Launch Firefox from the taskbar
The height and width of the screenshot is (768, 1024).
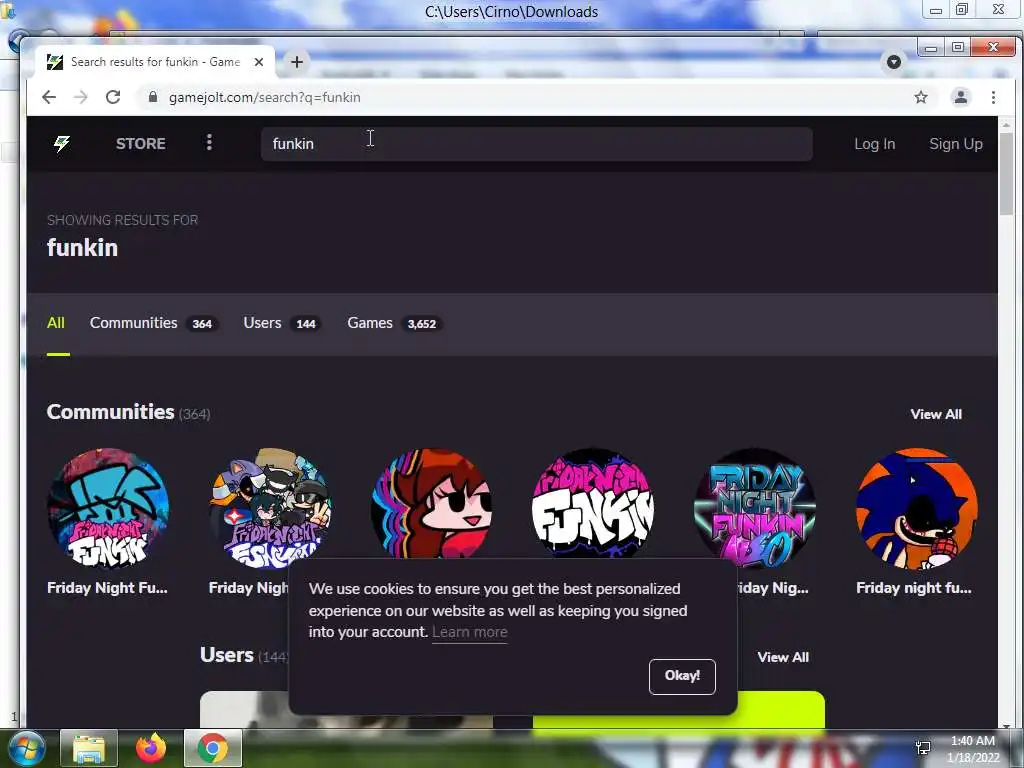point(151,748)
